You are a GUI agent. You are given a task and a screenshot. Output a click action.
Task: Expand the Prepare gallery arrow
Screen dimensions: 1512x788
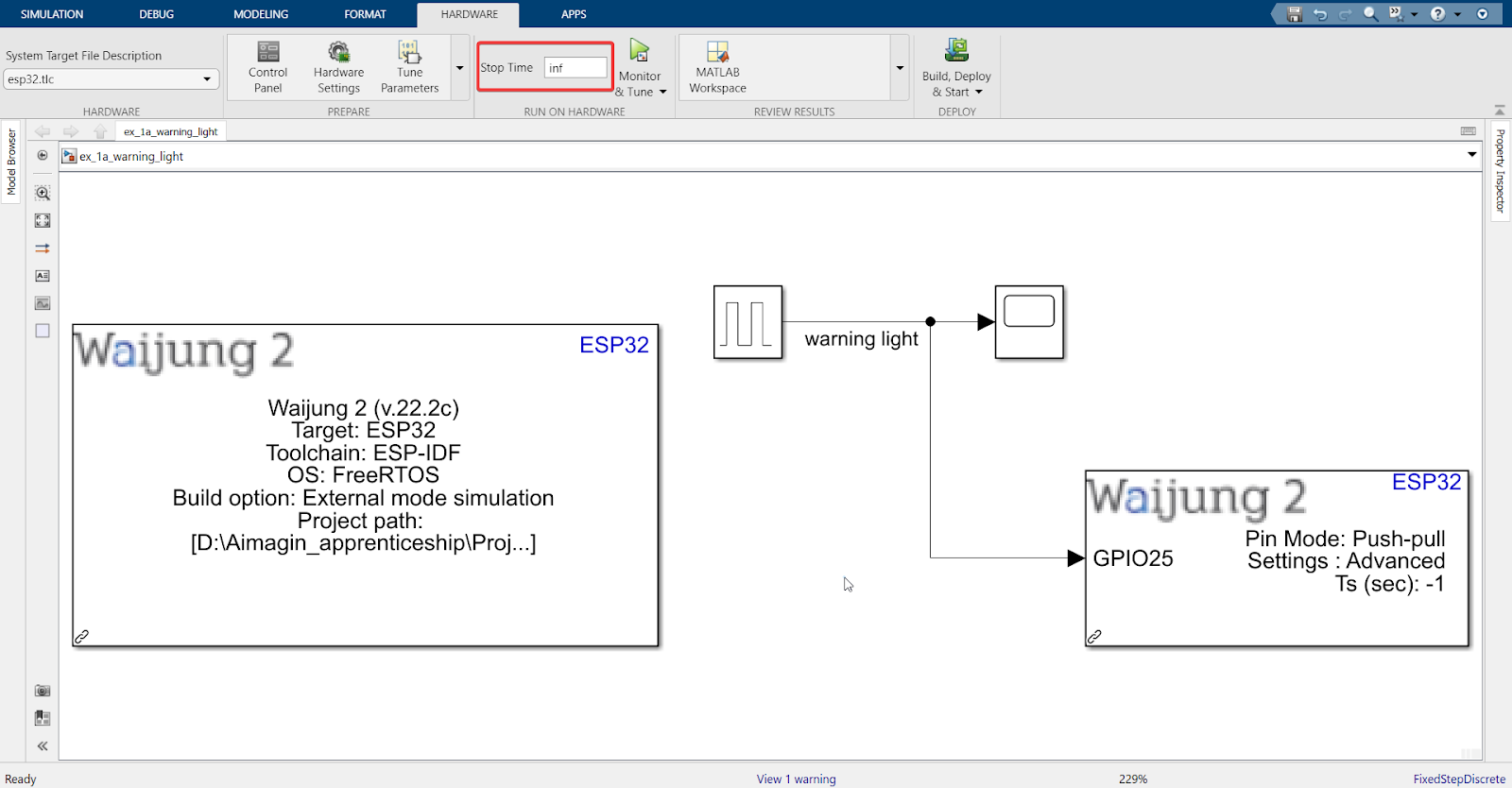pyautogui.click(x=460, y=67)
